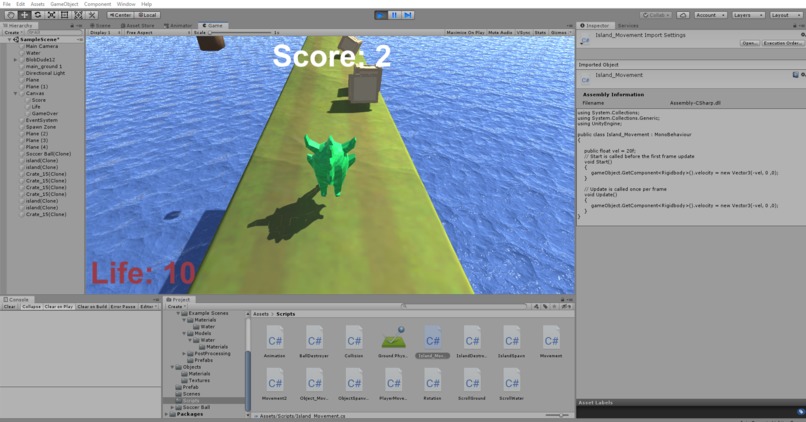Open the Layers dropdown
806x422 pixels.
747,15
